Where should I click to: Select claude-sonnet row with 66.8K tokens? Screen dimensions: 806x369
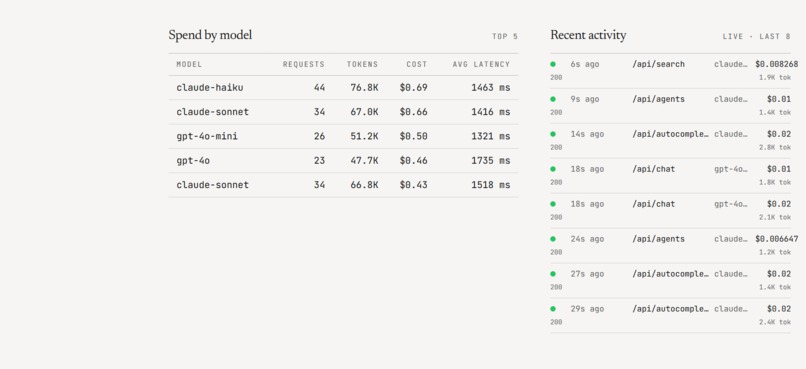click(x=343, y=185)
